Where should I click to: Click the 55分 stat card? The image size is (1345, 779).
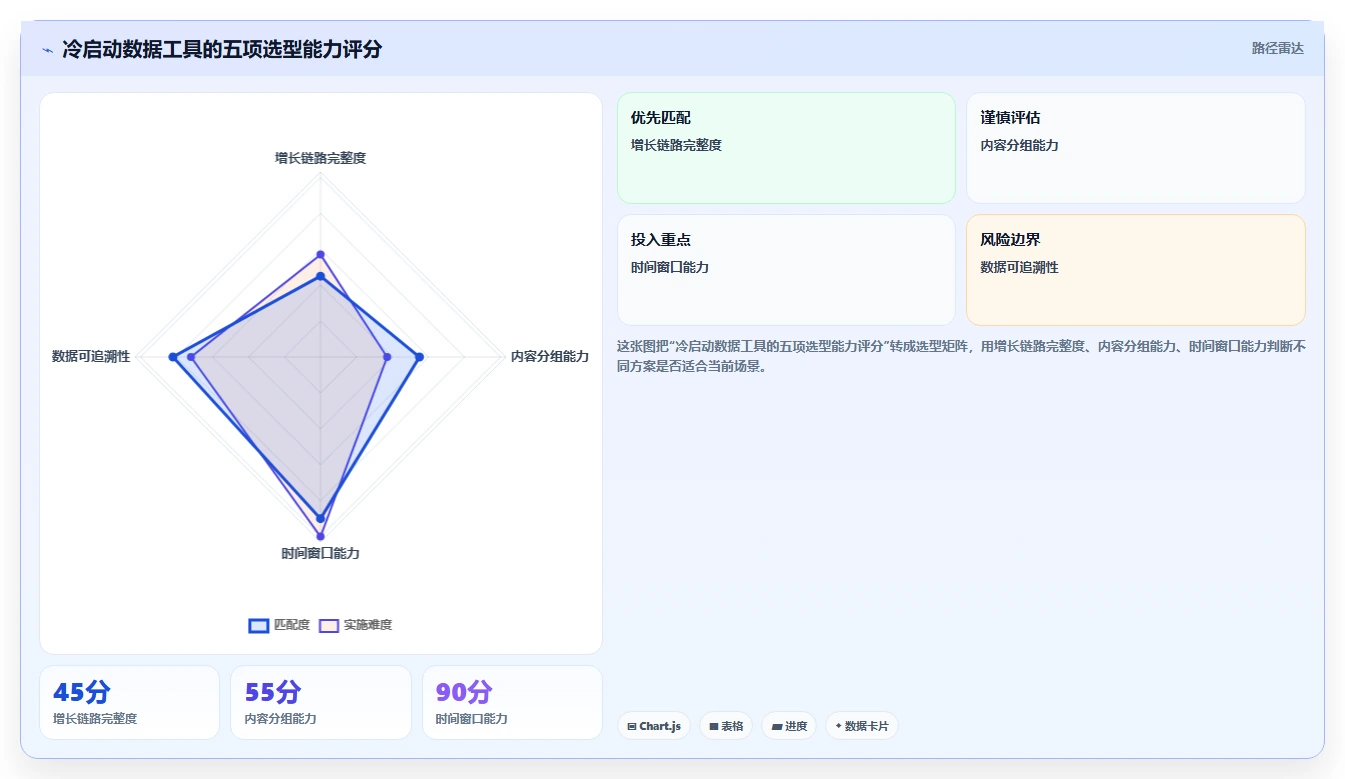(321, 703)
